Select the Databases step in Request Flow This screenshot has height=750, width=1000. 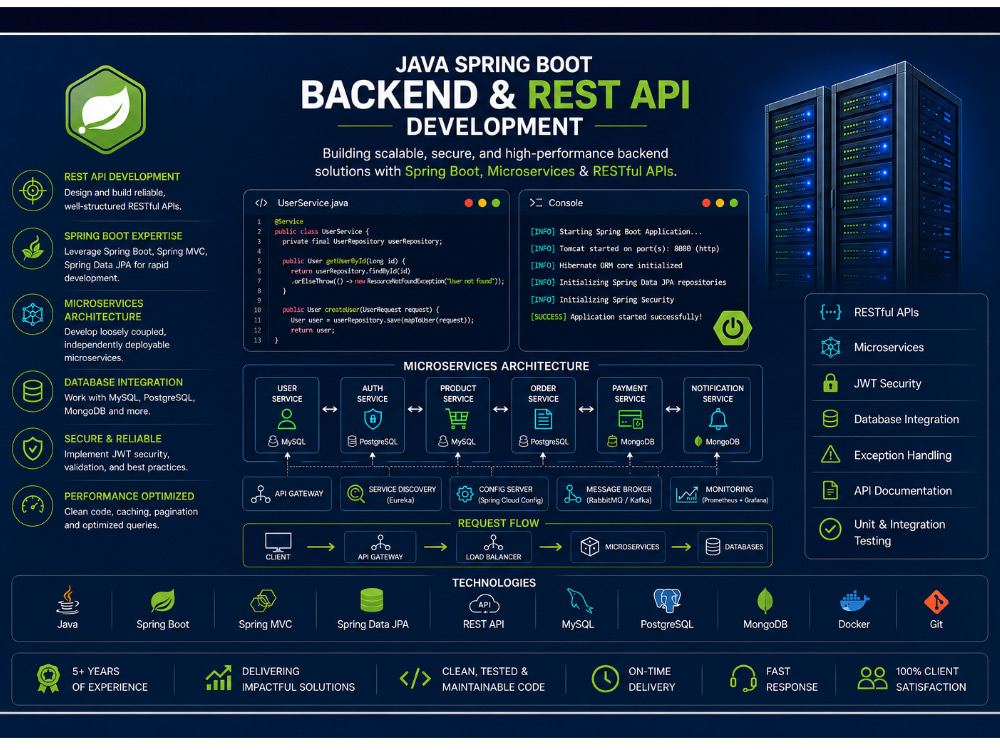[733, 547]
